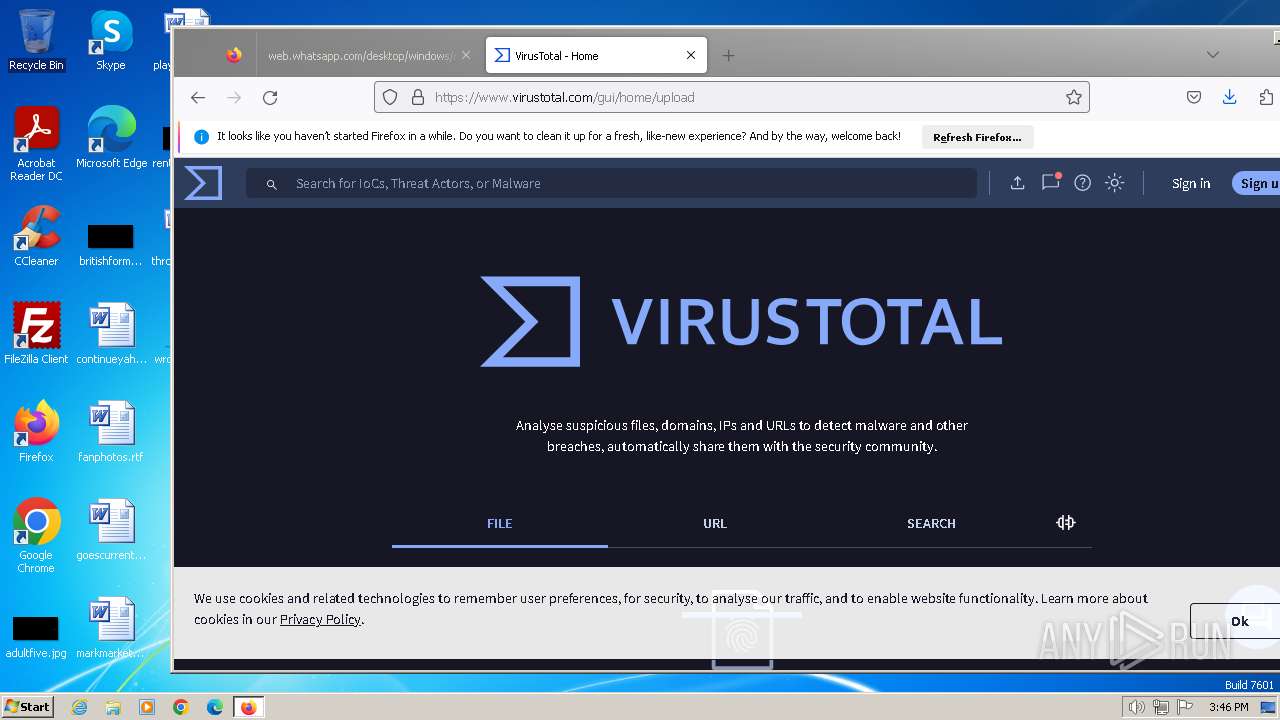The height and width of the screenshot is (720, 1280).
Task: Open notifications chat icon in VirusTotal header
Action: coord(1050,182)
